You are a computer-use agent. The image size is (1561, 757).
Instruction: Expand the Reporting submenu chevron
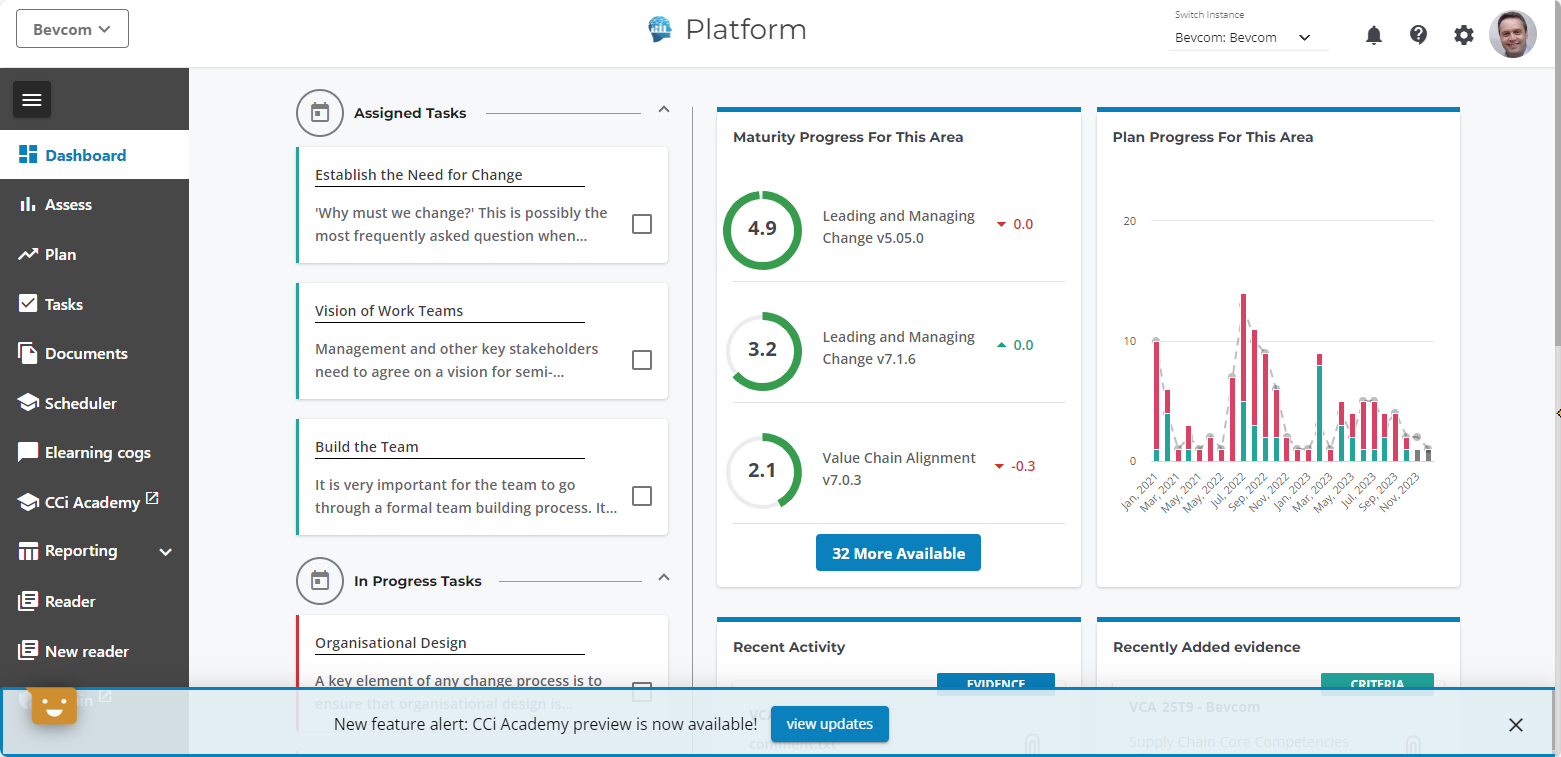(166, 552)
